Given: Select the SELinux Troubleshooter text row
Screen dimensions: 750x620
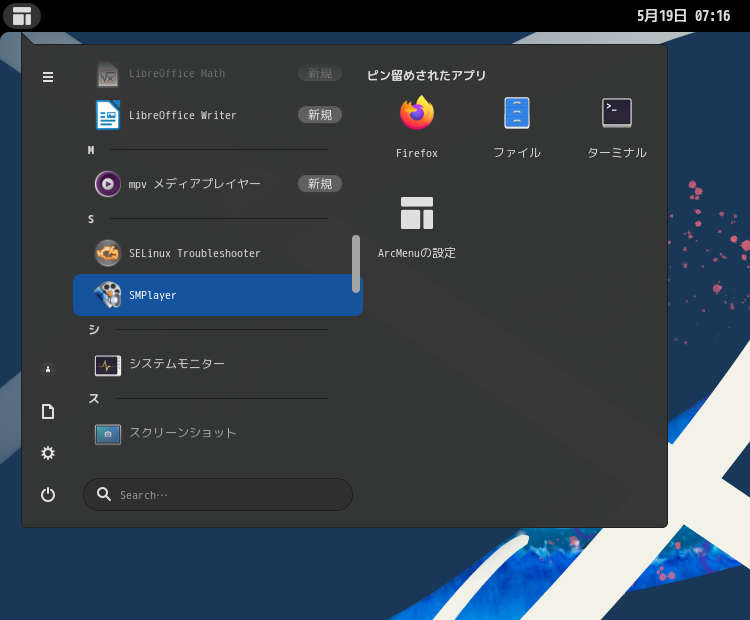Looking at the screenshot, I should [218, 253].
